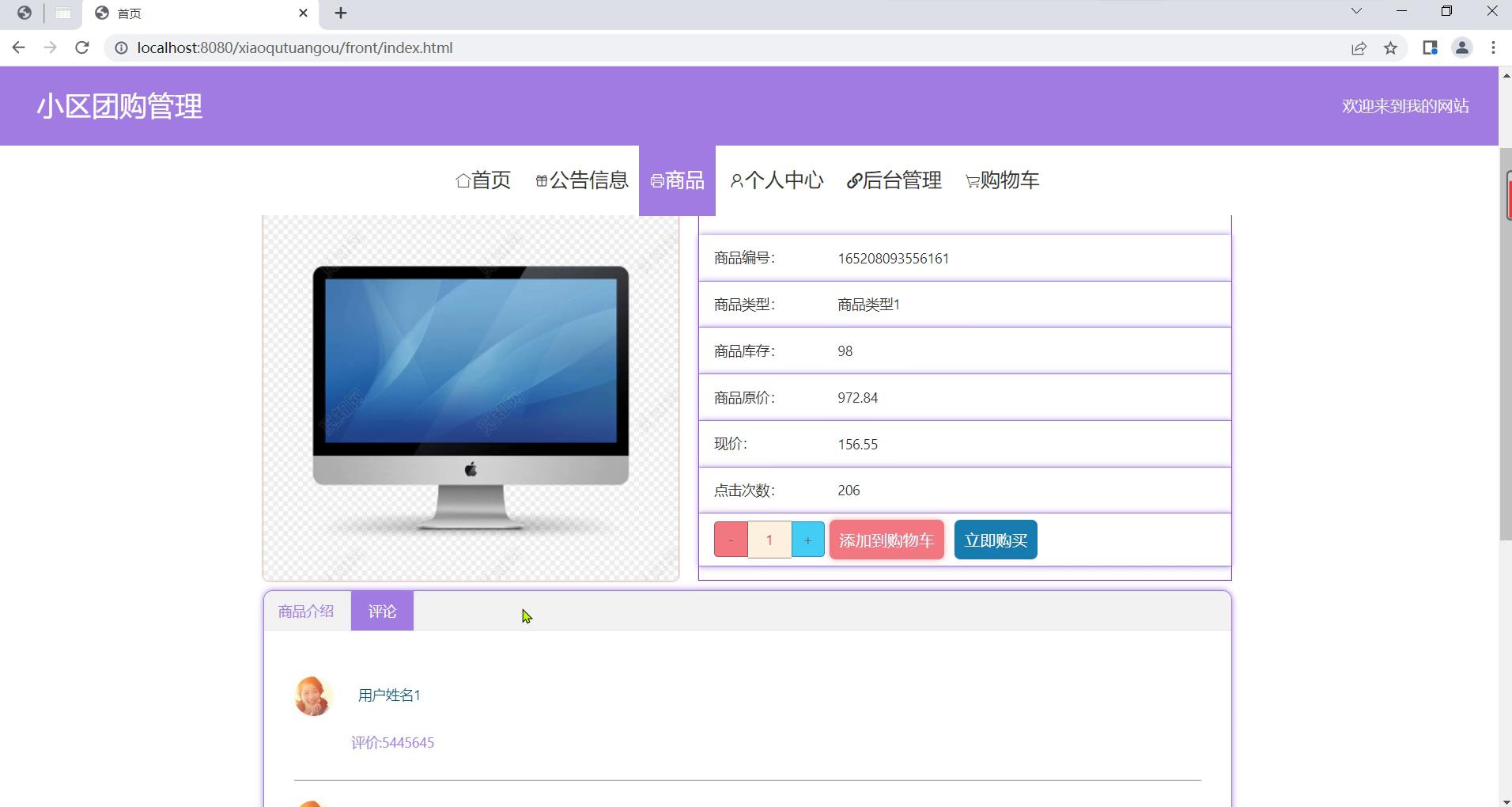This screenshot has width=1512, height=807.
Task: Decrease quantity with minus button
Action: pyautogui.click(x=731, y=540)
